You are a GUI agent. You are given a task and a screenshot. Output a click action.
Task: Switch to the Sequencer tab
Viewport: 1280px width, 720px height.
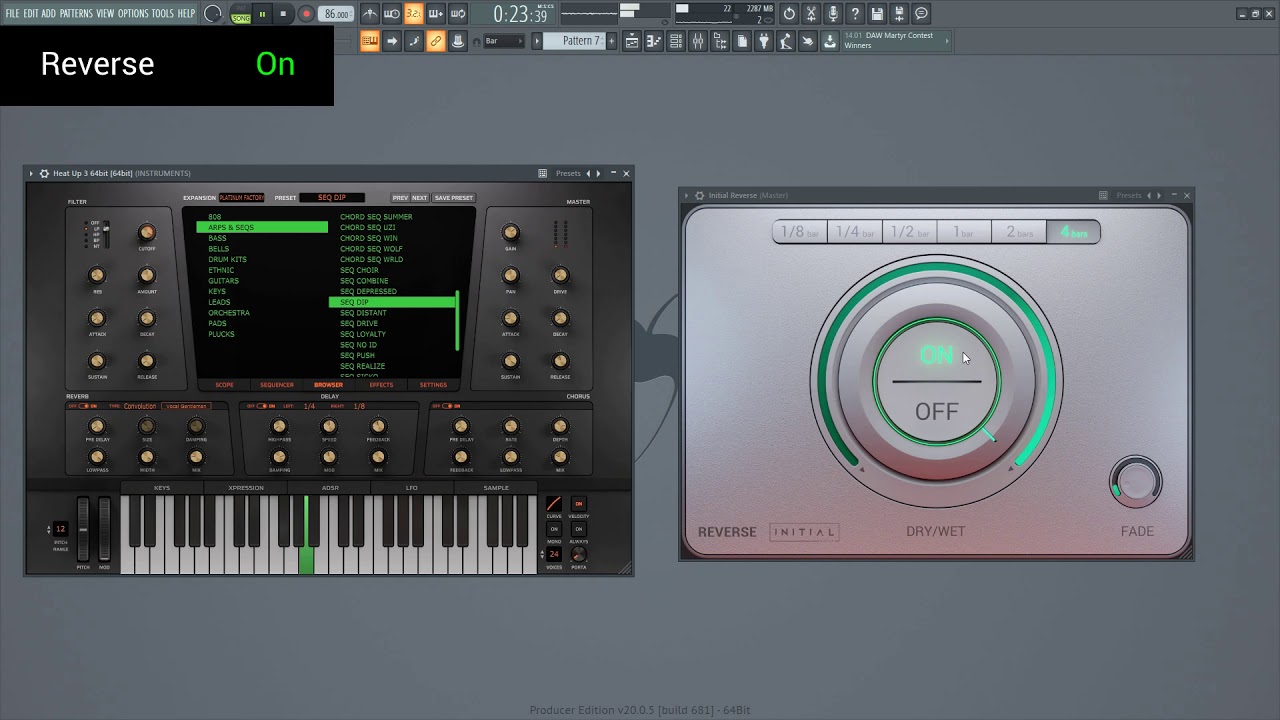pos(277,385)
